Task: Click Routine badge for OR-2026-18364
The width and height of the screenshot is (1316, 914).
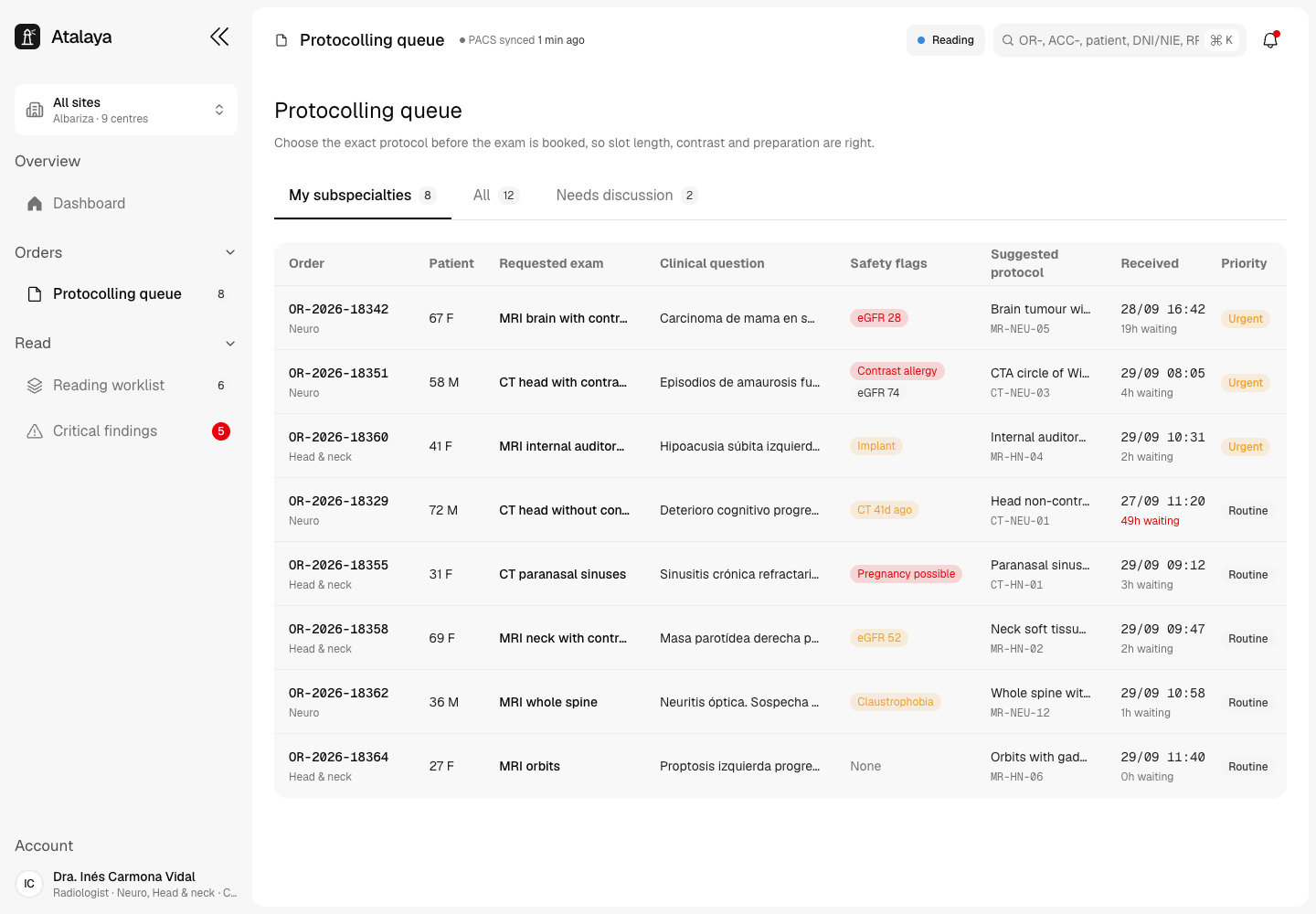Action: coord(1247,767)
